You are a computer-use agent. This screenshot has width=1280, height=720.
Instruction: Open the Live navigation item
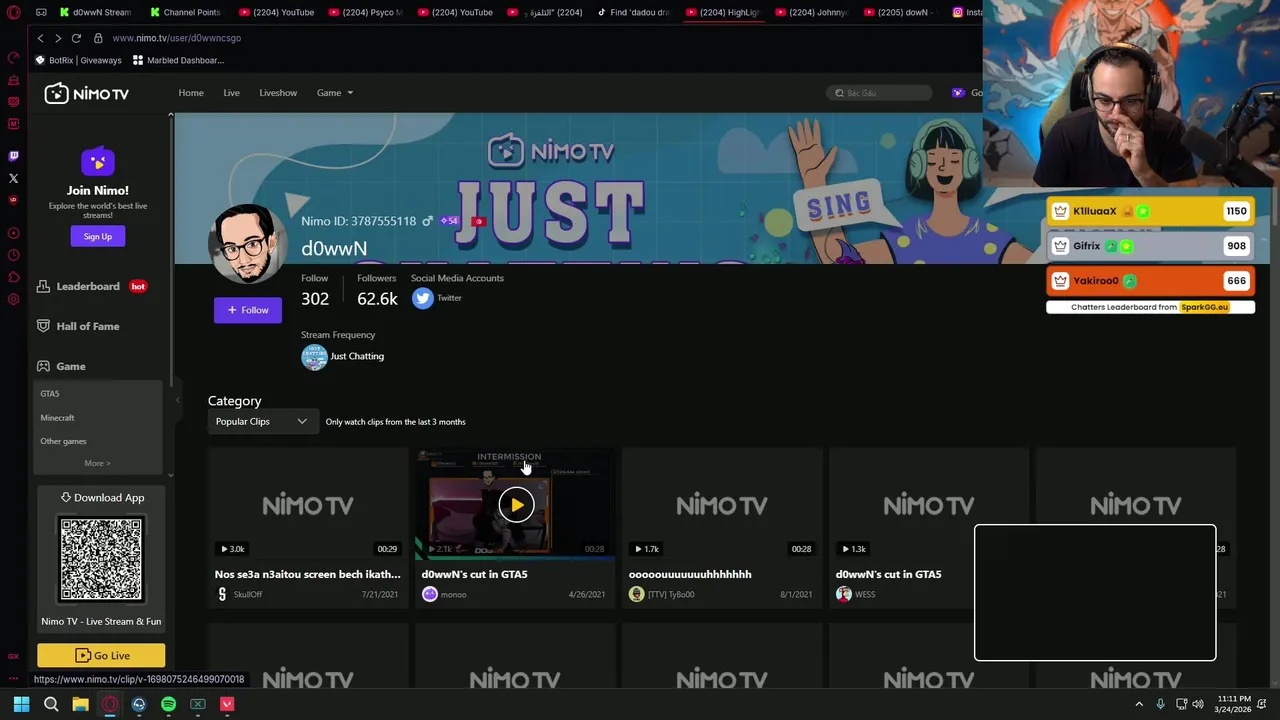231,93
